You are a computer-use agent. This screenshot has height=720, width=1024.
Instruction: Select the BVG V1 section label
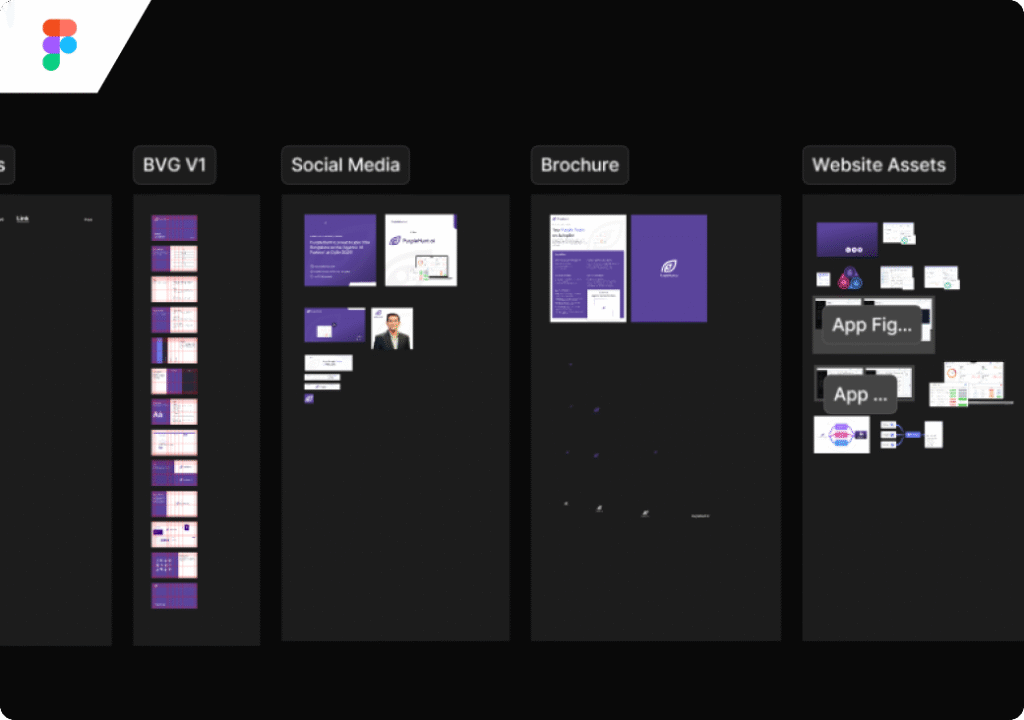174,165
